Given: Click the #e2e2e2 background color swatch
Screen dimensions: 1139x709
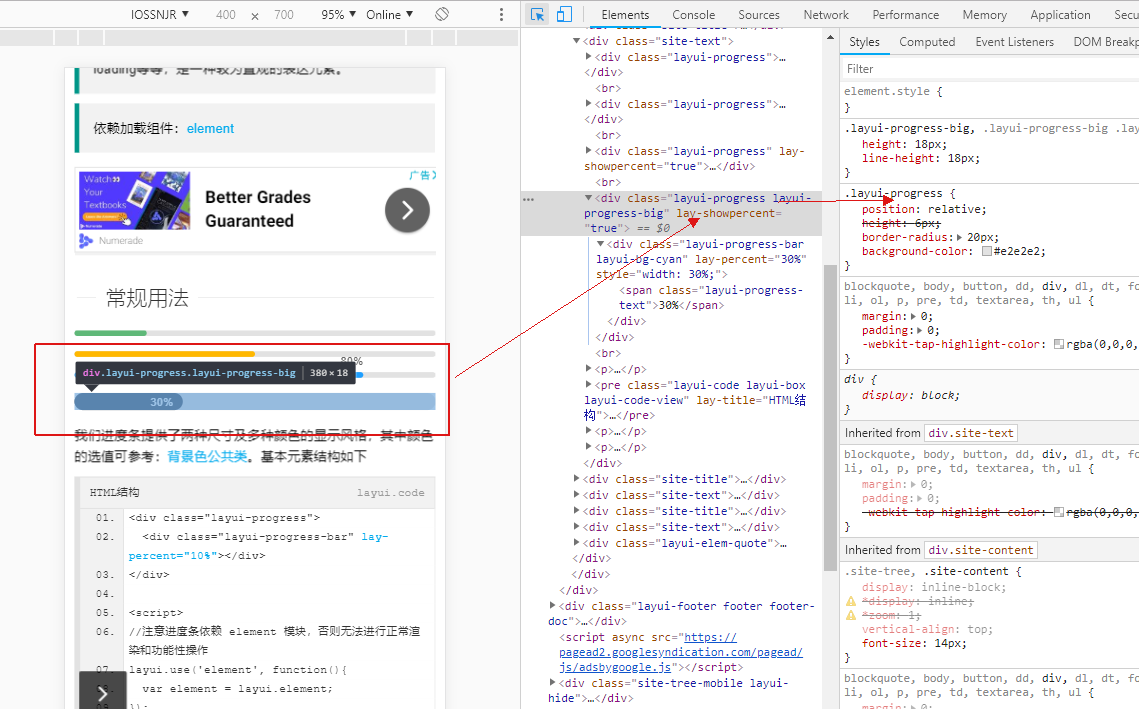Looking at the screenshot, I should (x=986, y=251).
